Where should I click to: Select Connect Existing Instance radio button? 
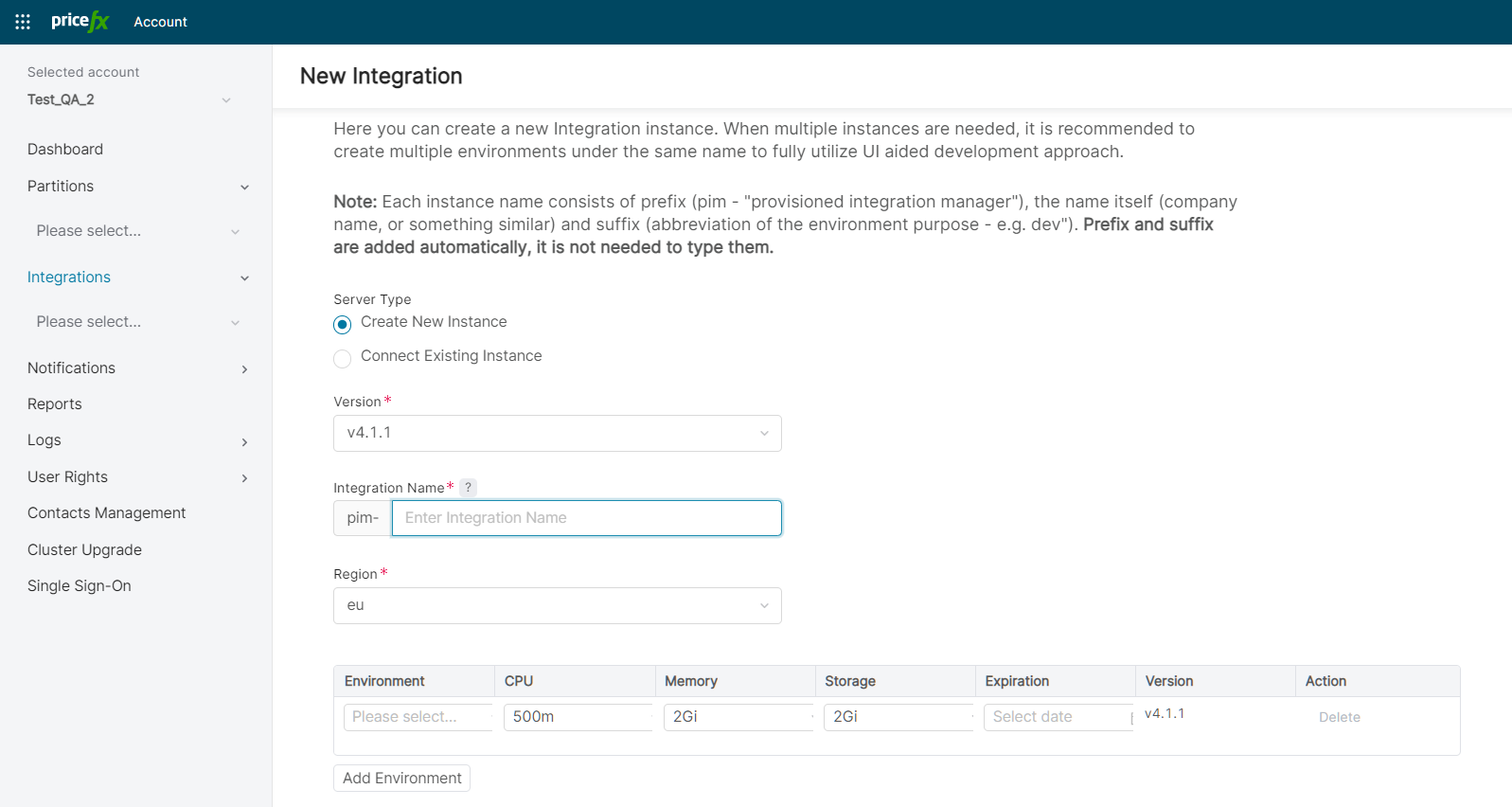(x=343, y=358)
